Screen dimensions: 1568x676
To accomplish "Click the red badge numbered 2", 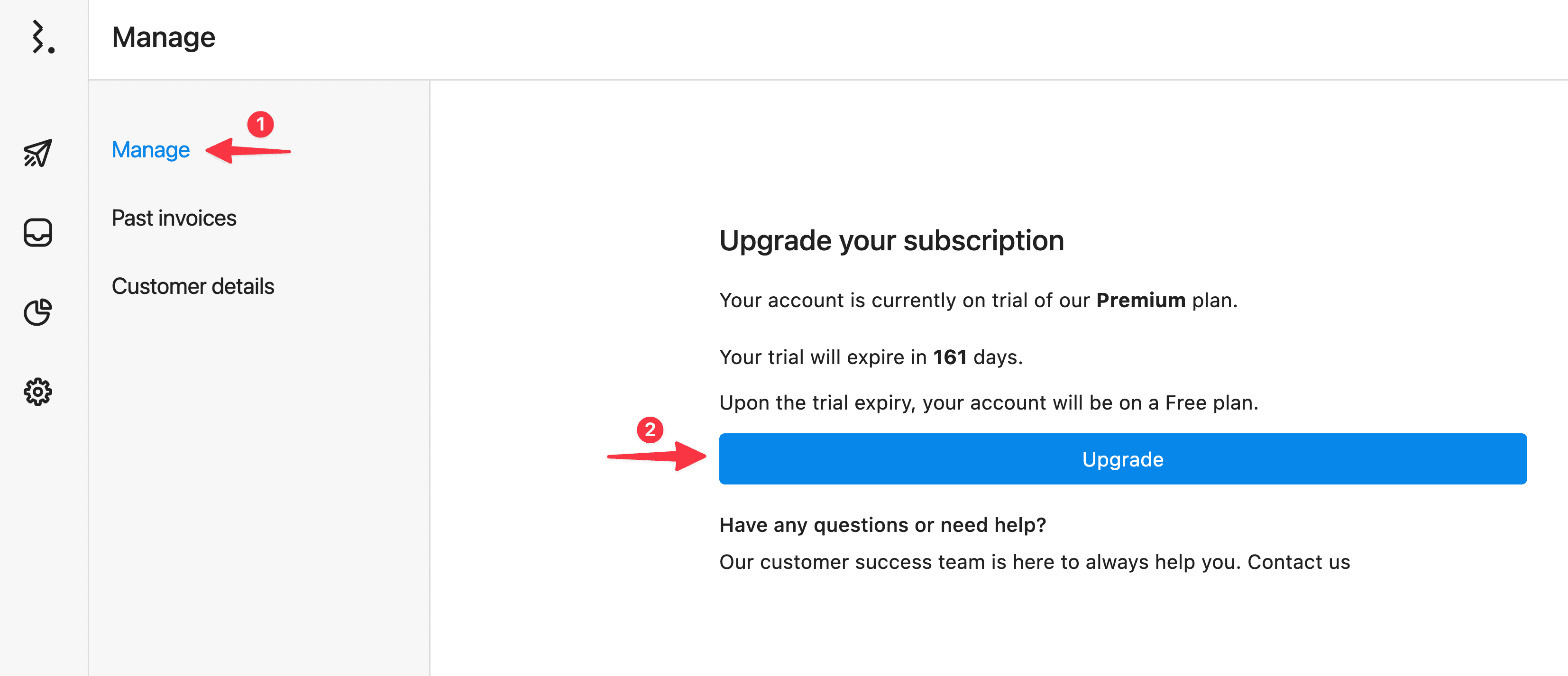I will coord(650,429).
